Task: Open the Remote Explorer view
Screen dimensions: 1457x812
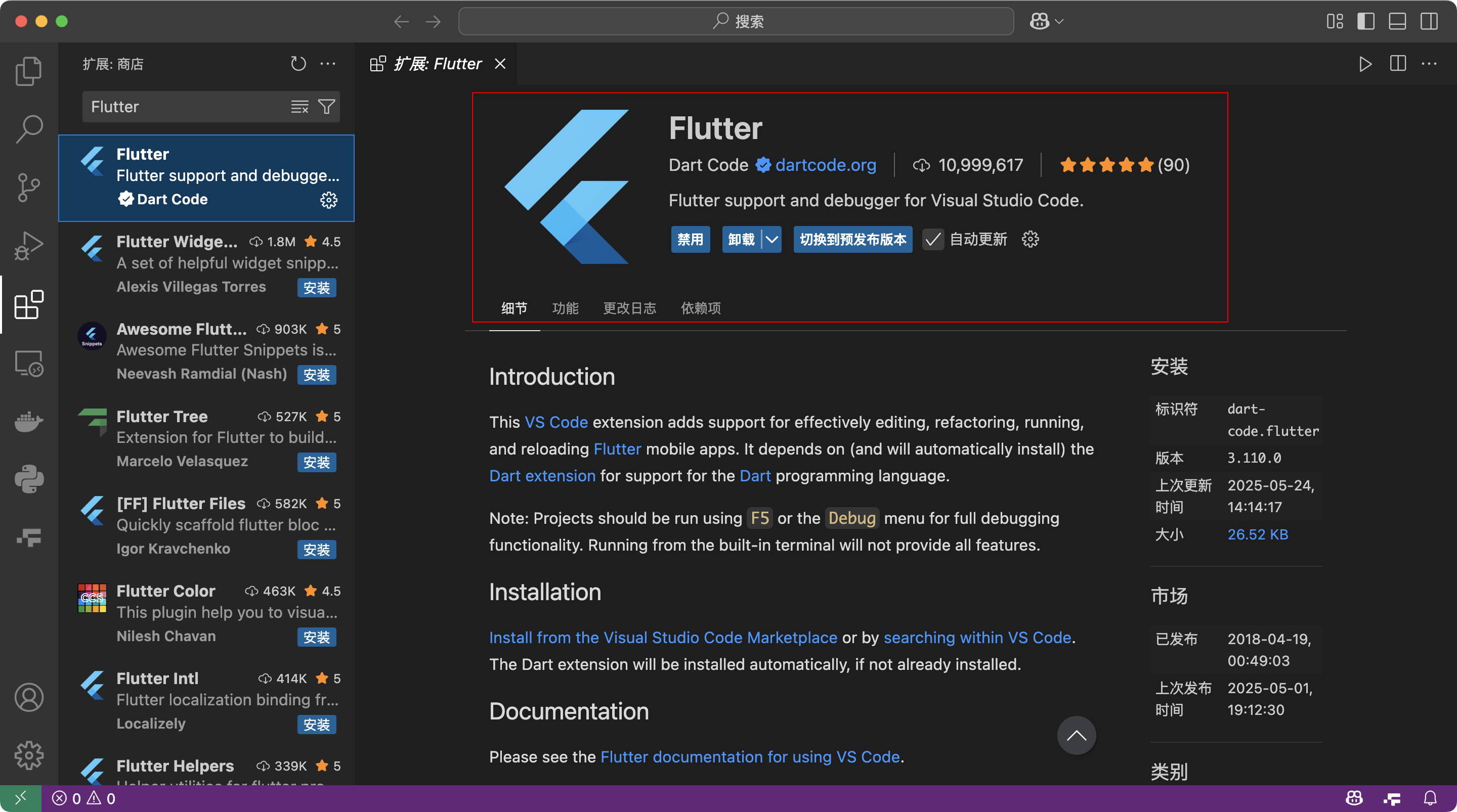Action: [28, 364]
